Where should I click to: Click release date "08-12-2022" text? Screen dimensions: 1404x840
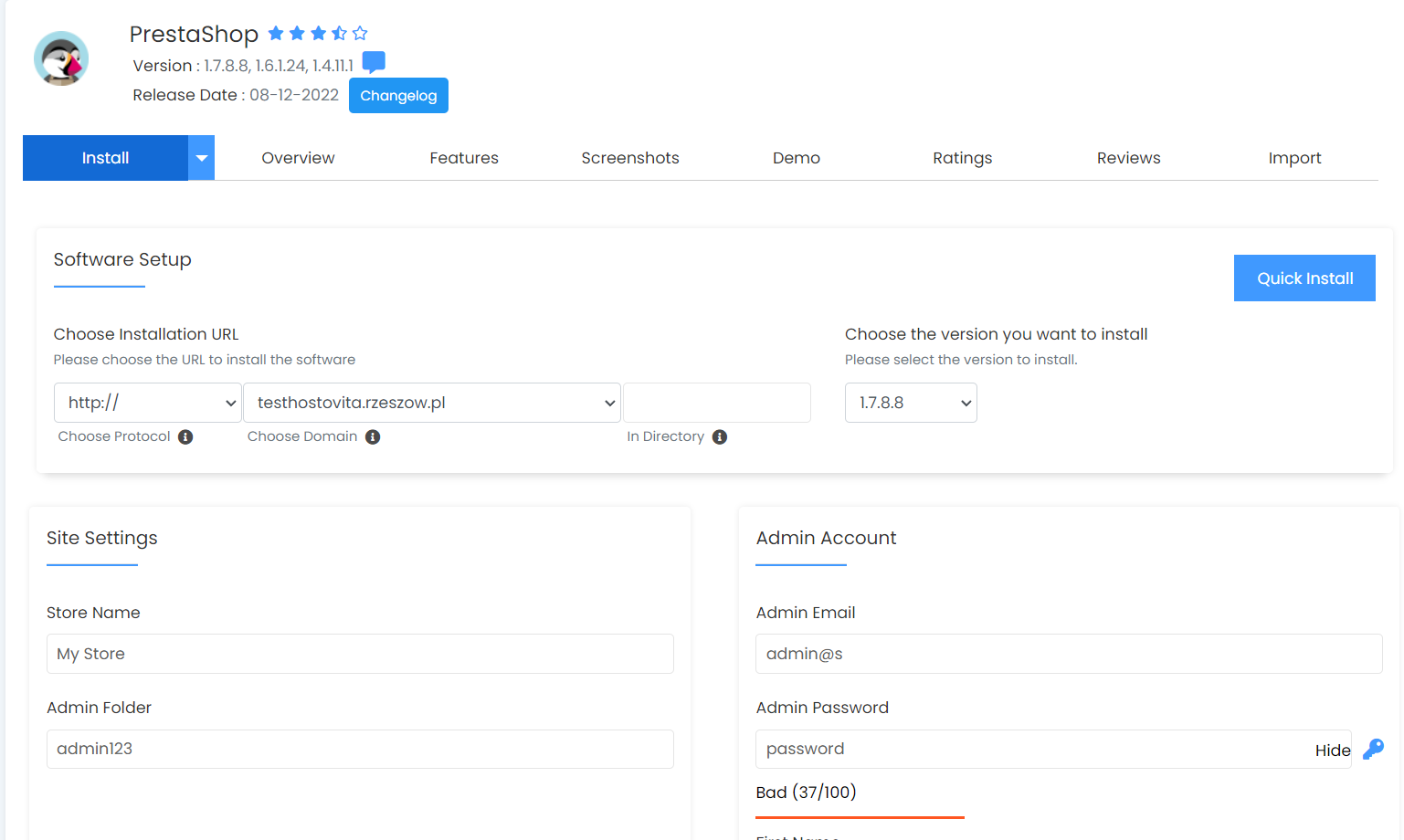294,95
